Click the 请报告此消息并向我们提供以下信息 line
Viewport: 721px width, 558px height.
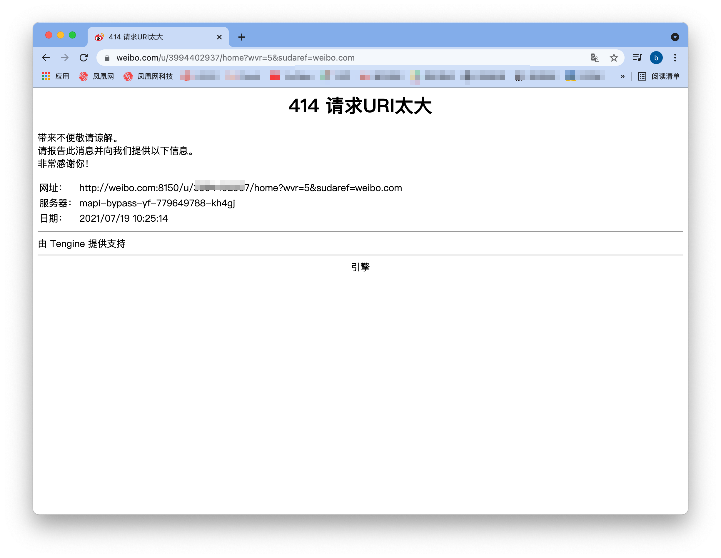115,151
